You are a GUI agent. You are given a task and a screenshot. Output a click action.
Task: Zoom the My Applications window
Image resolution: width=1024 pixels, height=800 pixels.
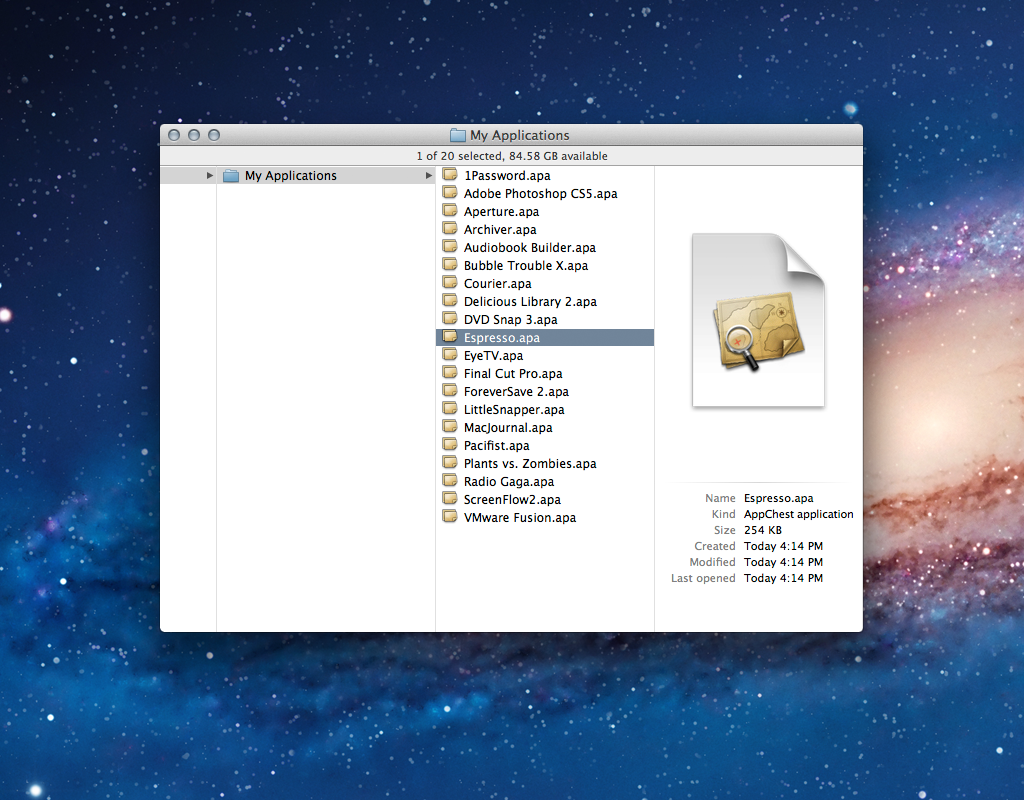pyautogui.click(x=214, y=135)
